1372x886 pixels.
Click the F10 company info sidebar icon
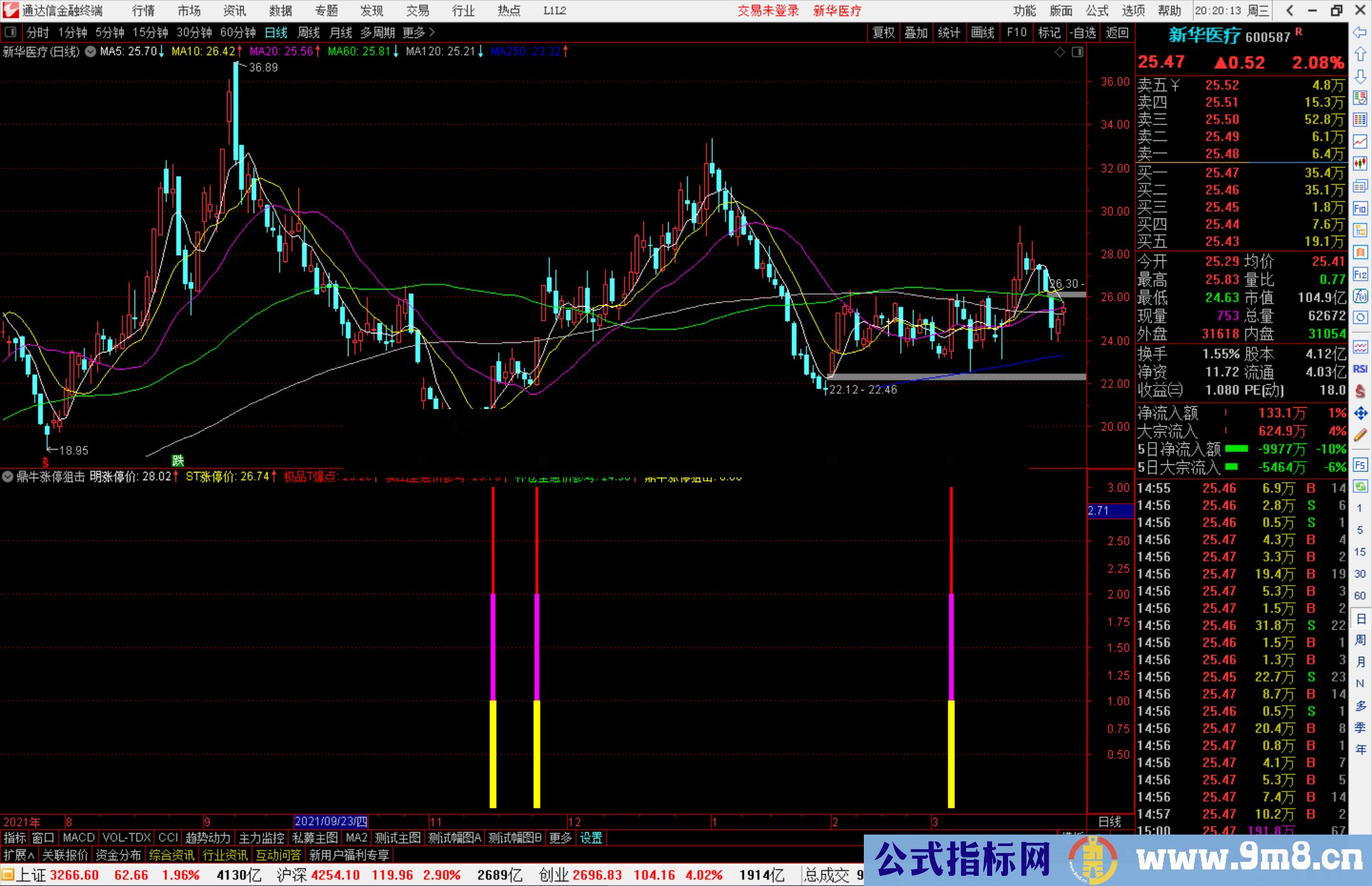click(x=1360, y=208)
